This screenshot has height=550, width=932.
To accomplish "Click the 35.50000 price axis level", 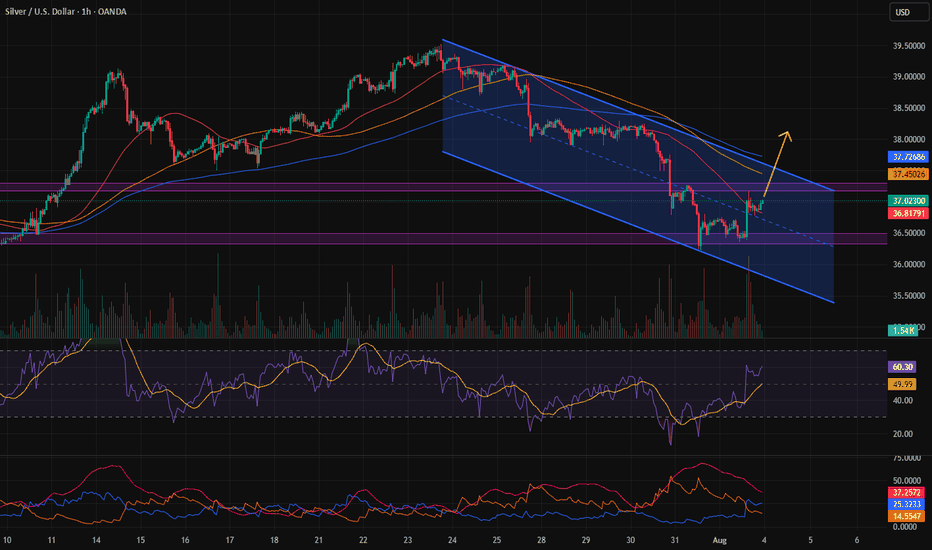I will (x=908, y=296).
